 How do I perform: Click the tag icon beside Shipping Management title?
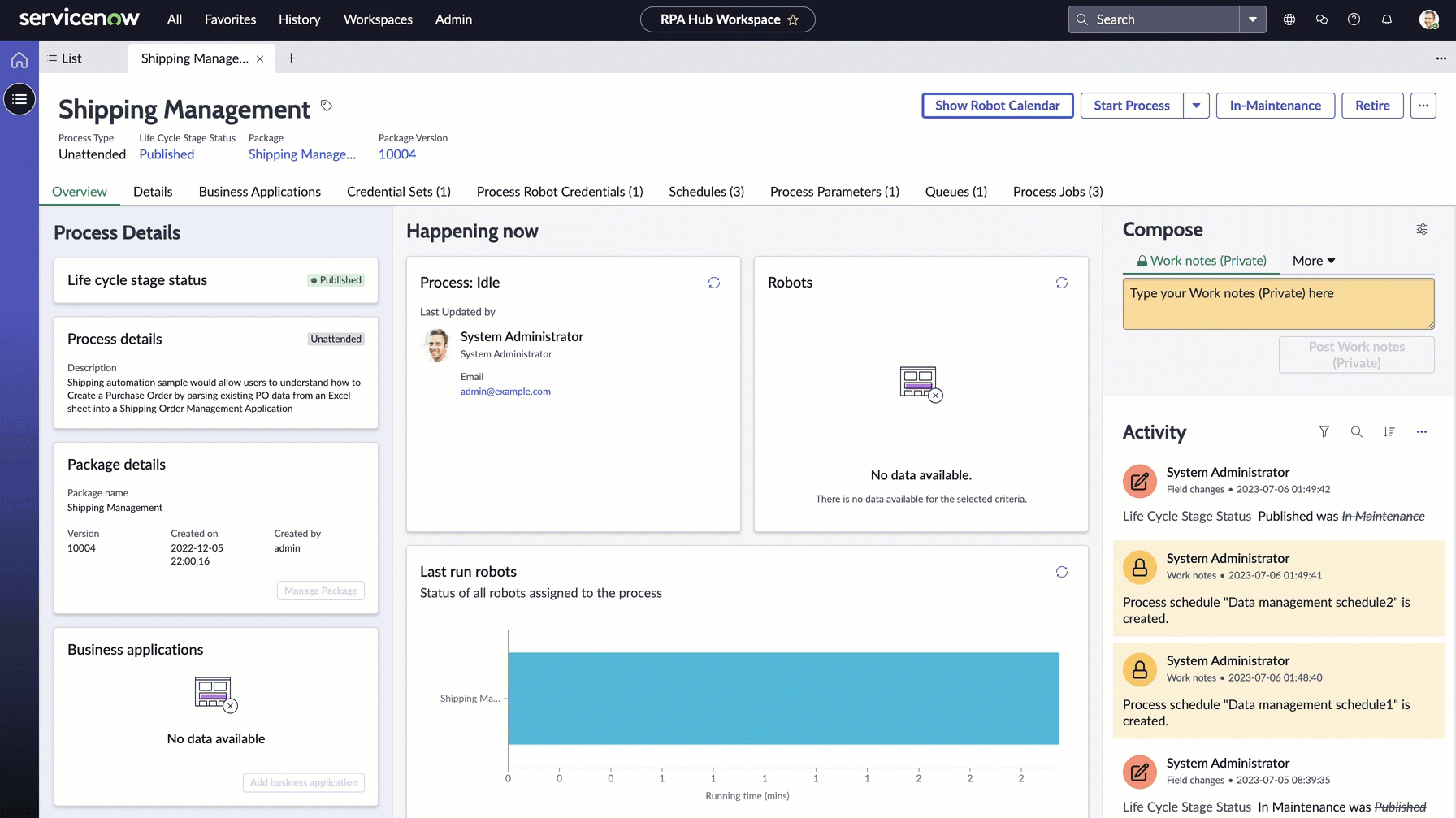[327, 106]
